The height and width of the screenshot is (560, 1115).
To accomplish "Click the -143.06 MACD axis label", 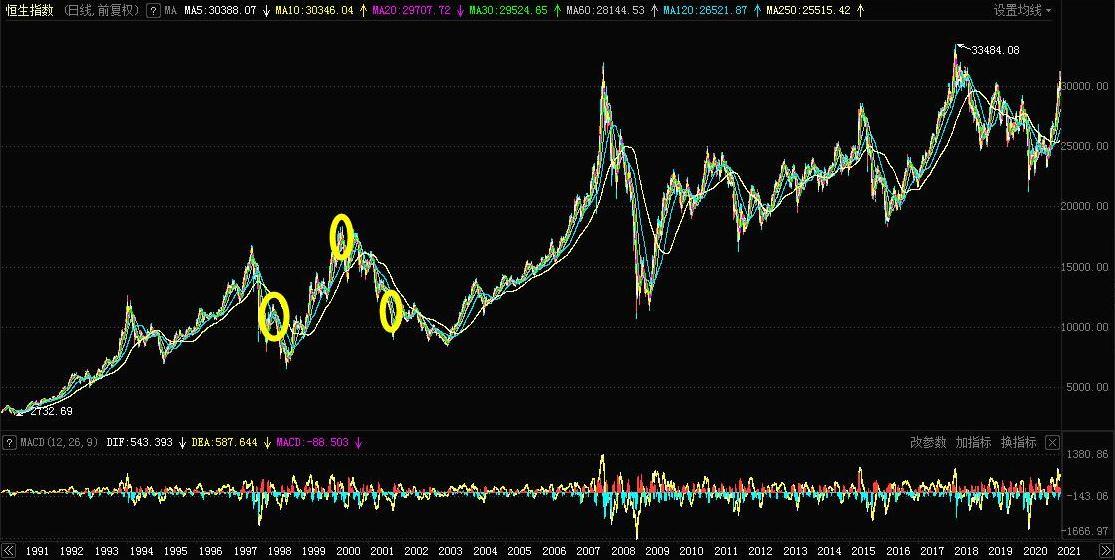I will (x=1087, y=495).
